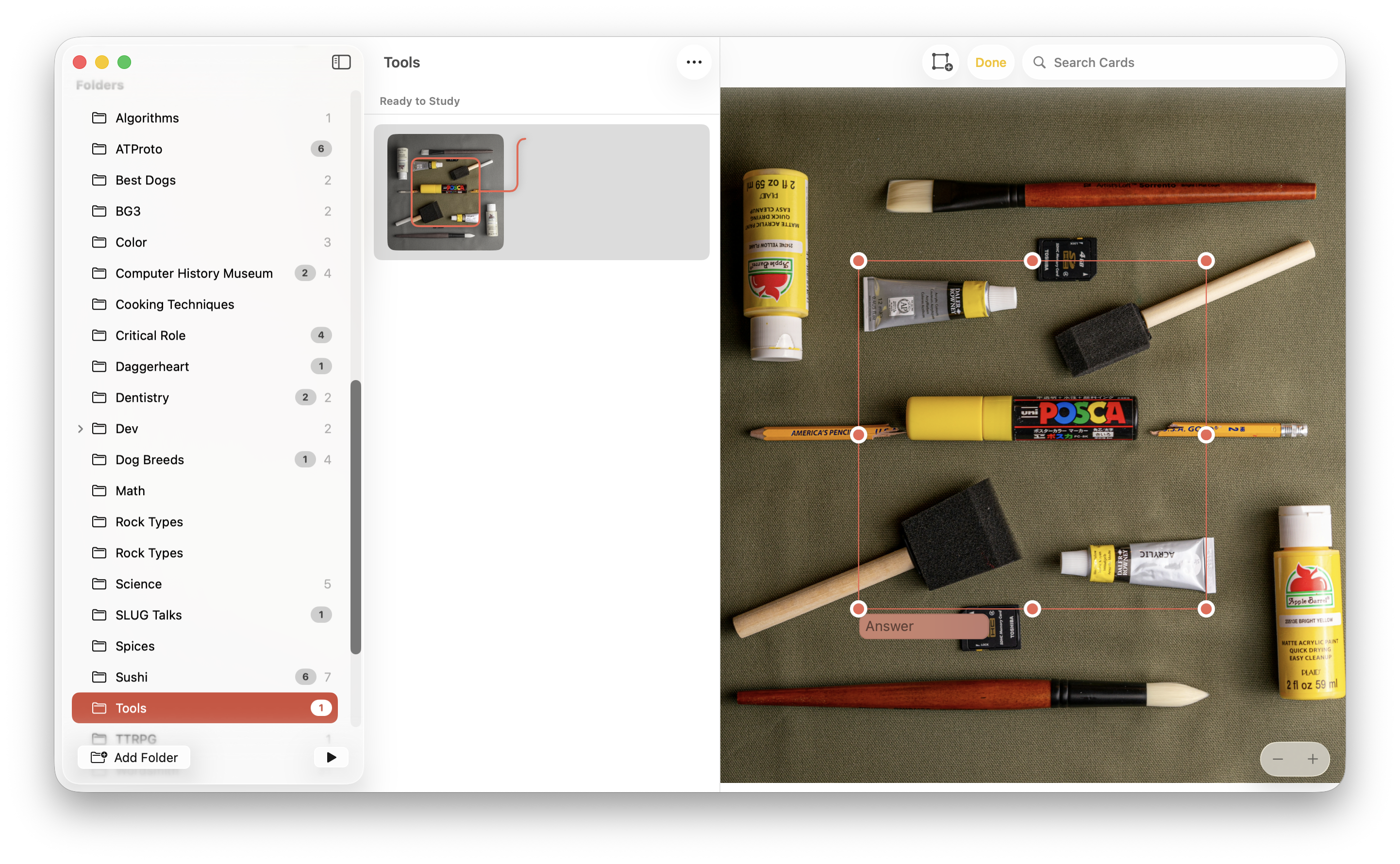Click the ATProto folder's 6 badge

click(320, 149)
